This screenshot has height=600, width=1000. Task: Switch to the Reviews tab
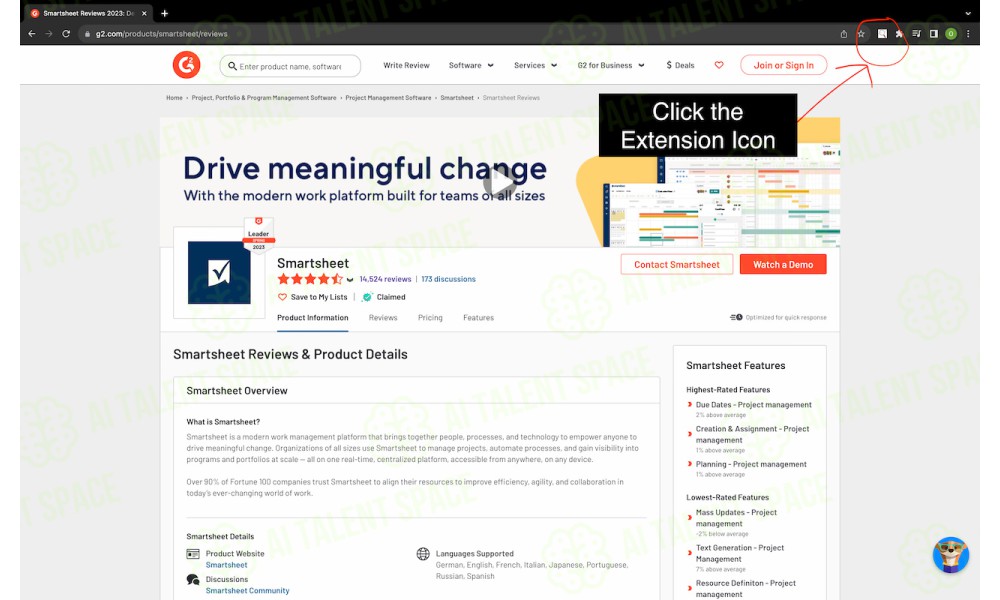pos(383,318)
